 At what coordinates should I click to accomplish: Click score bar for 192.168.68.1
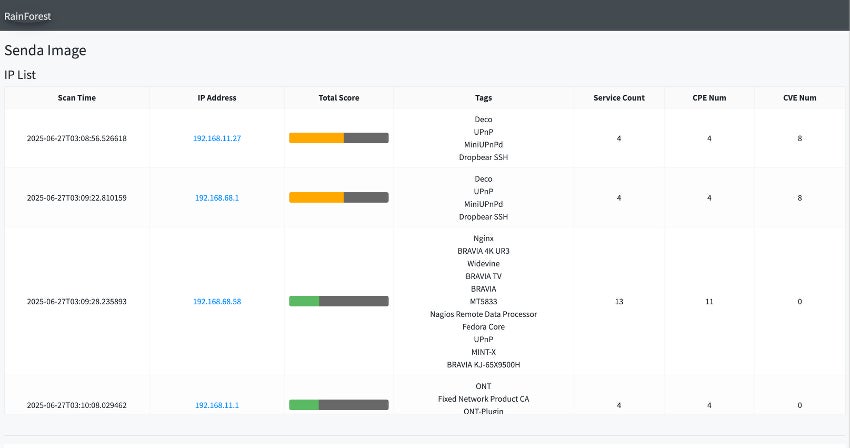[x=339, y=198]
